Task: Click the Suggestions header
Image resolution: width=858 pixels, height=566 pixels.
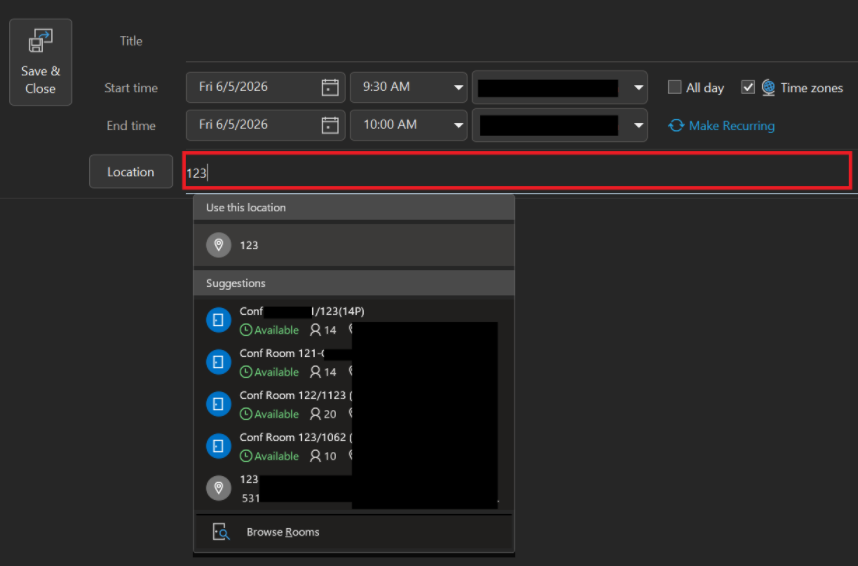Action: tap(354, 283)
